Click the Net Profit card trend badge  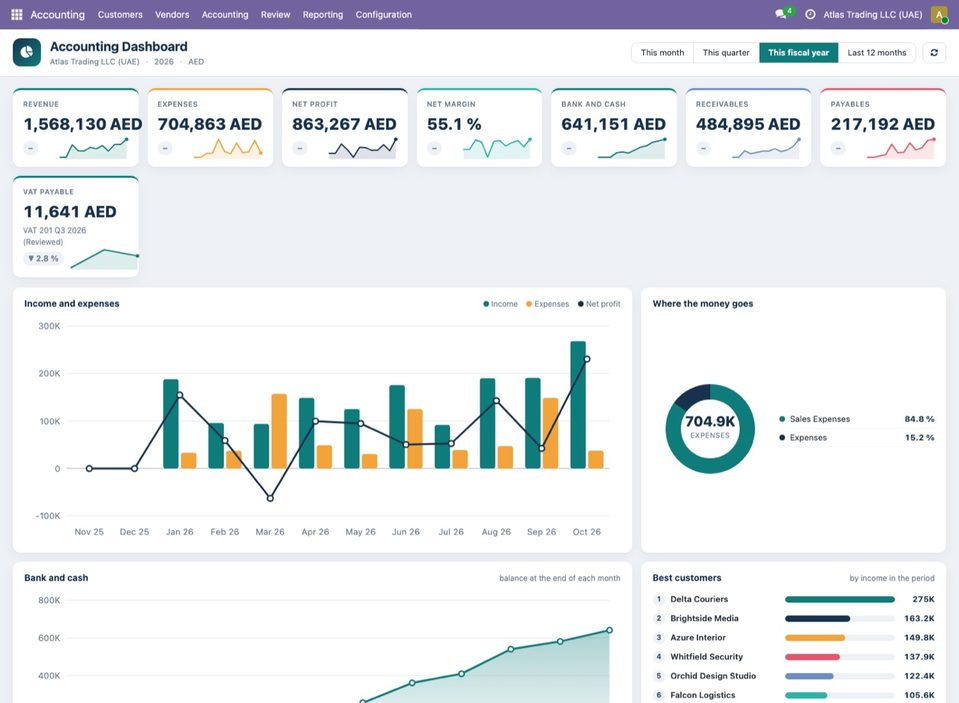coord(300,148)
